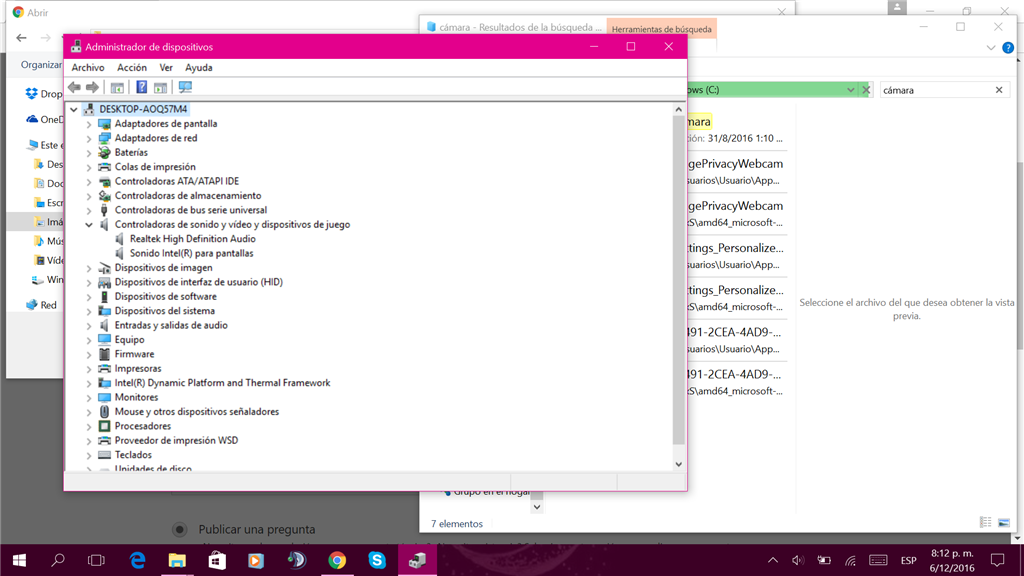Click the Device Manager vertical scrollbar
Screen dimensions: 1024x576
[679, 280]
